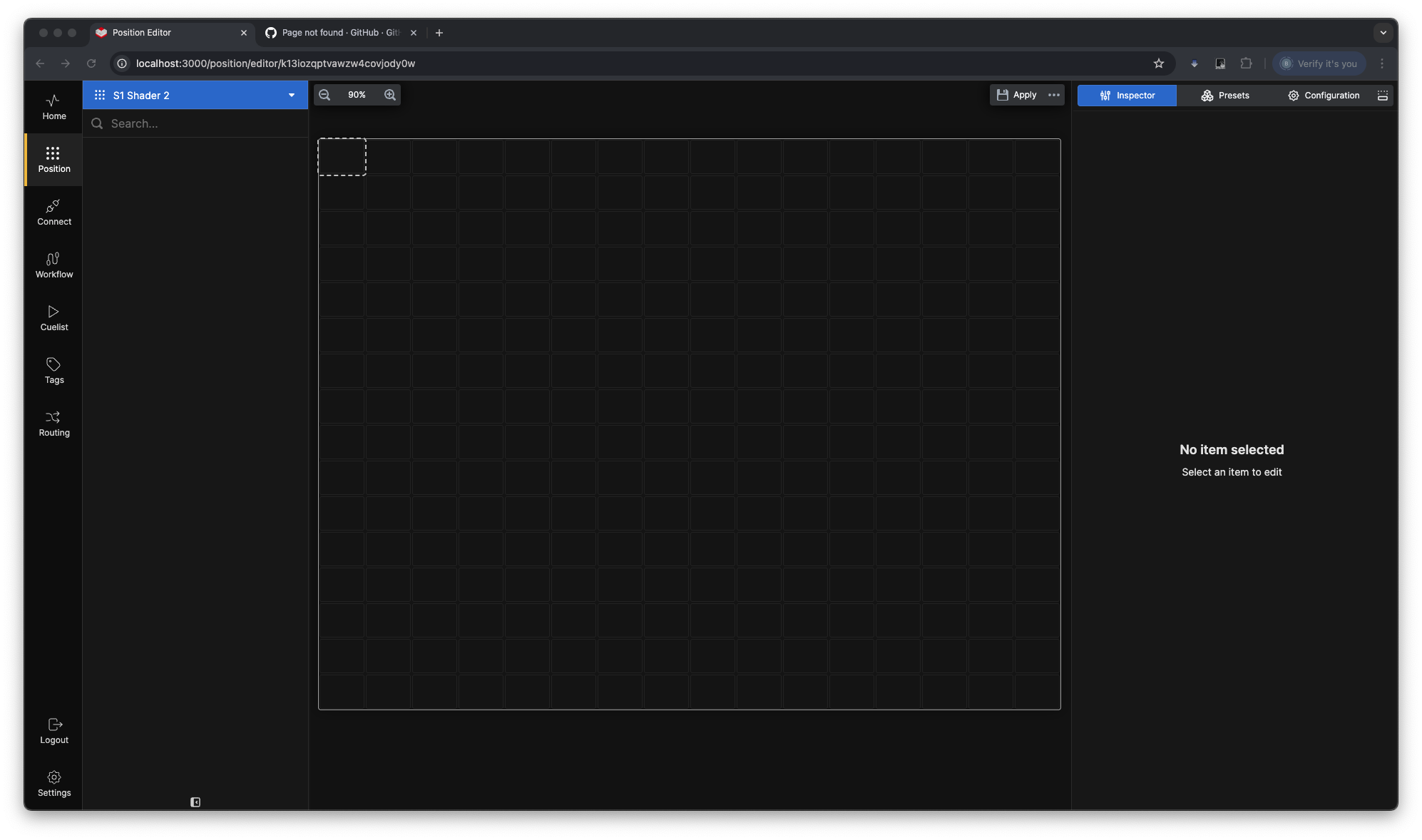This screenshot has height=840, width=1422.
Task: Open the Home section in sidebar
Action: (53, 107)
